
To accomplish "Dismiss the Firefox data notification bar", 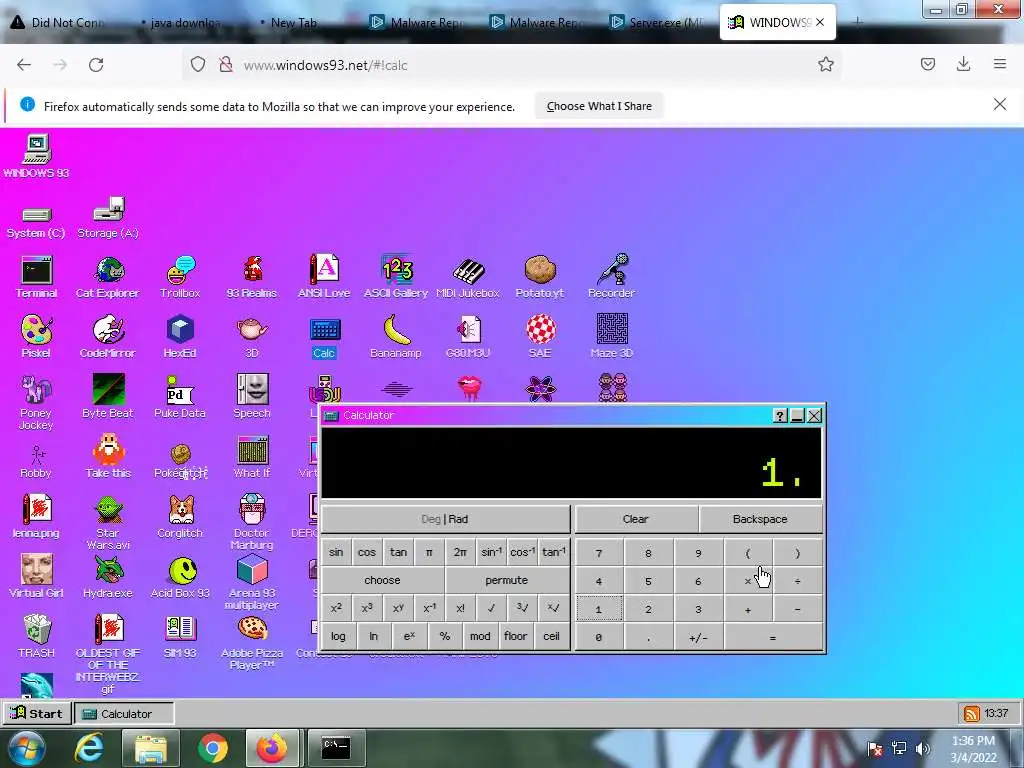I will coord(999,104).
